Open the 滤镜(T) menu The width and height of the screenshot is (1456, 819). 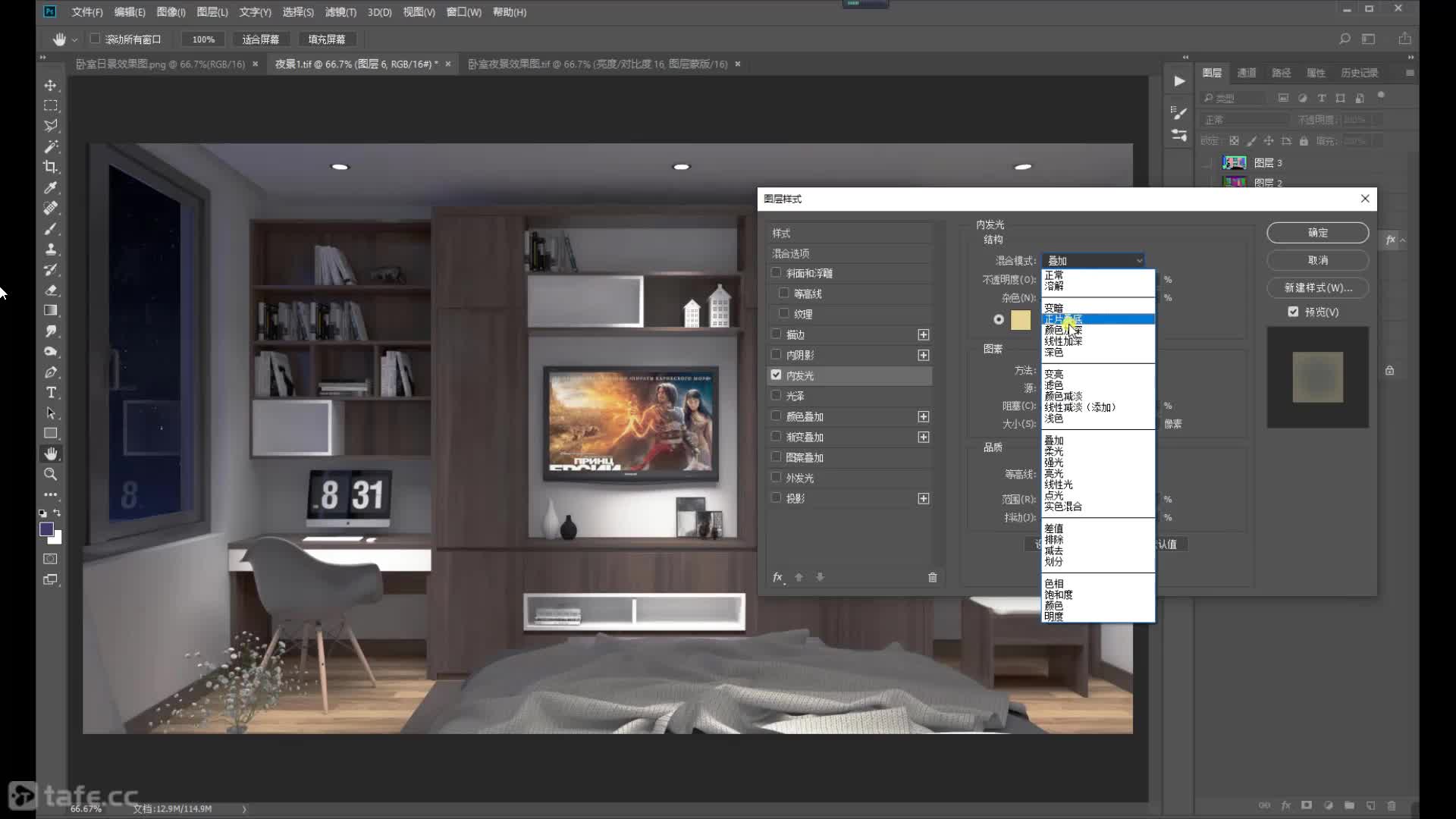[340, 12]
